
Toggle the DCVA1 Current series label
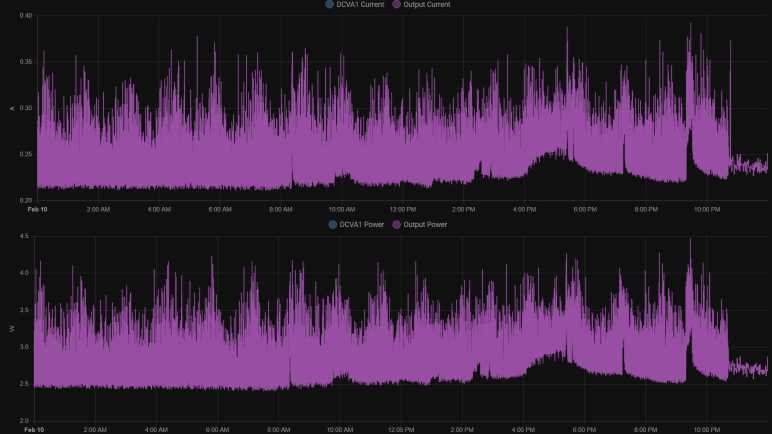[x=361, y=5]
